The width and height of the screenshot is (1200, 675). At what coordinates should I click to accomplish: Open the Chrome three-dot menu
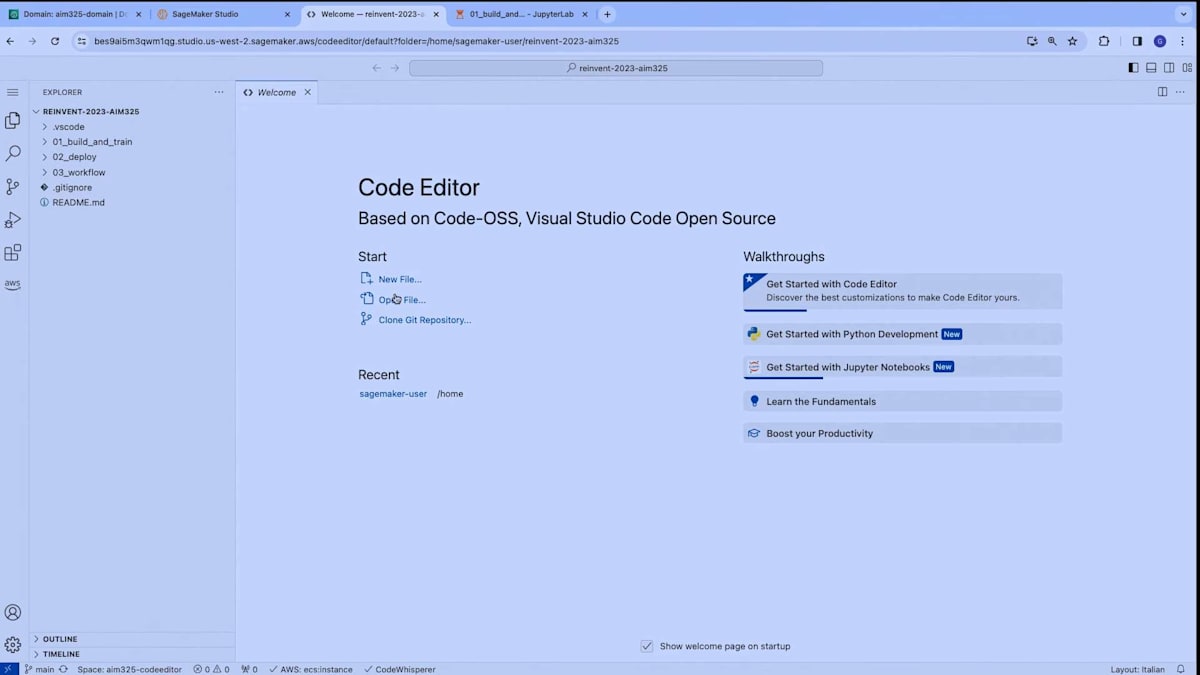[x=1183, y=41]
